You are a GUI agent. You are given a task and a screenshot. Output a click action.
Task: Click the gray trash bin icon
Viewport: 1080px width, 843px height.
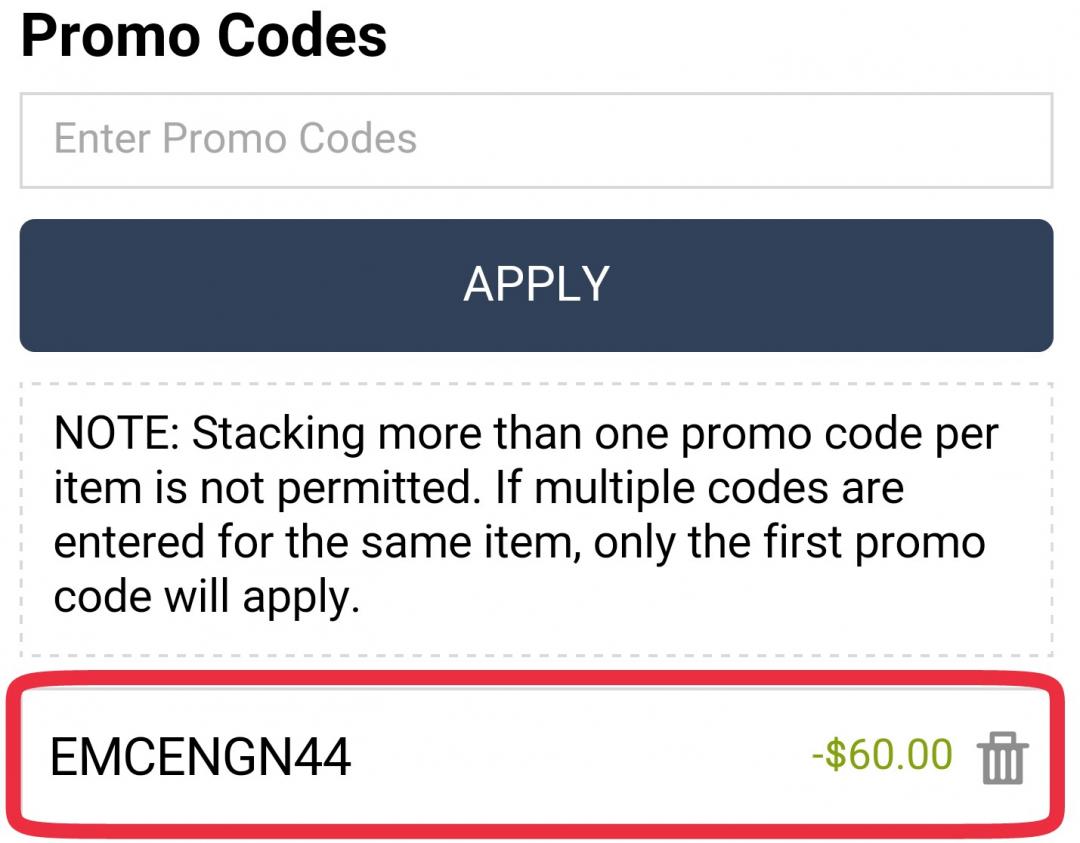pos(1001,757)
